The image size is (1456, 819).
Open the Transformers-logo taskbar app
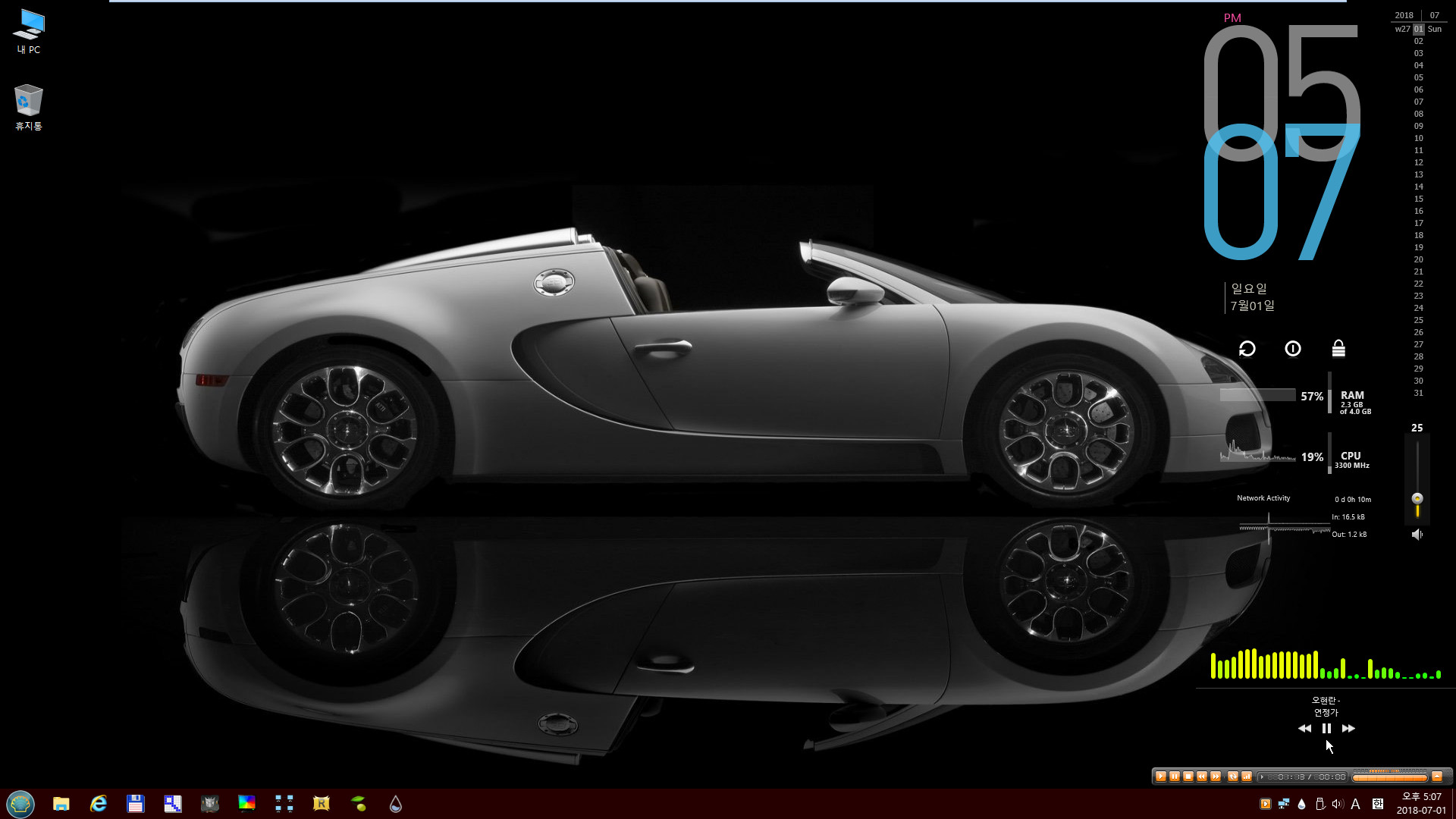click(210, 804)
